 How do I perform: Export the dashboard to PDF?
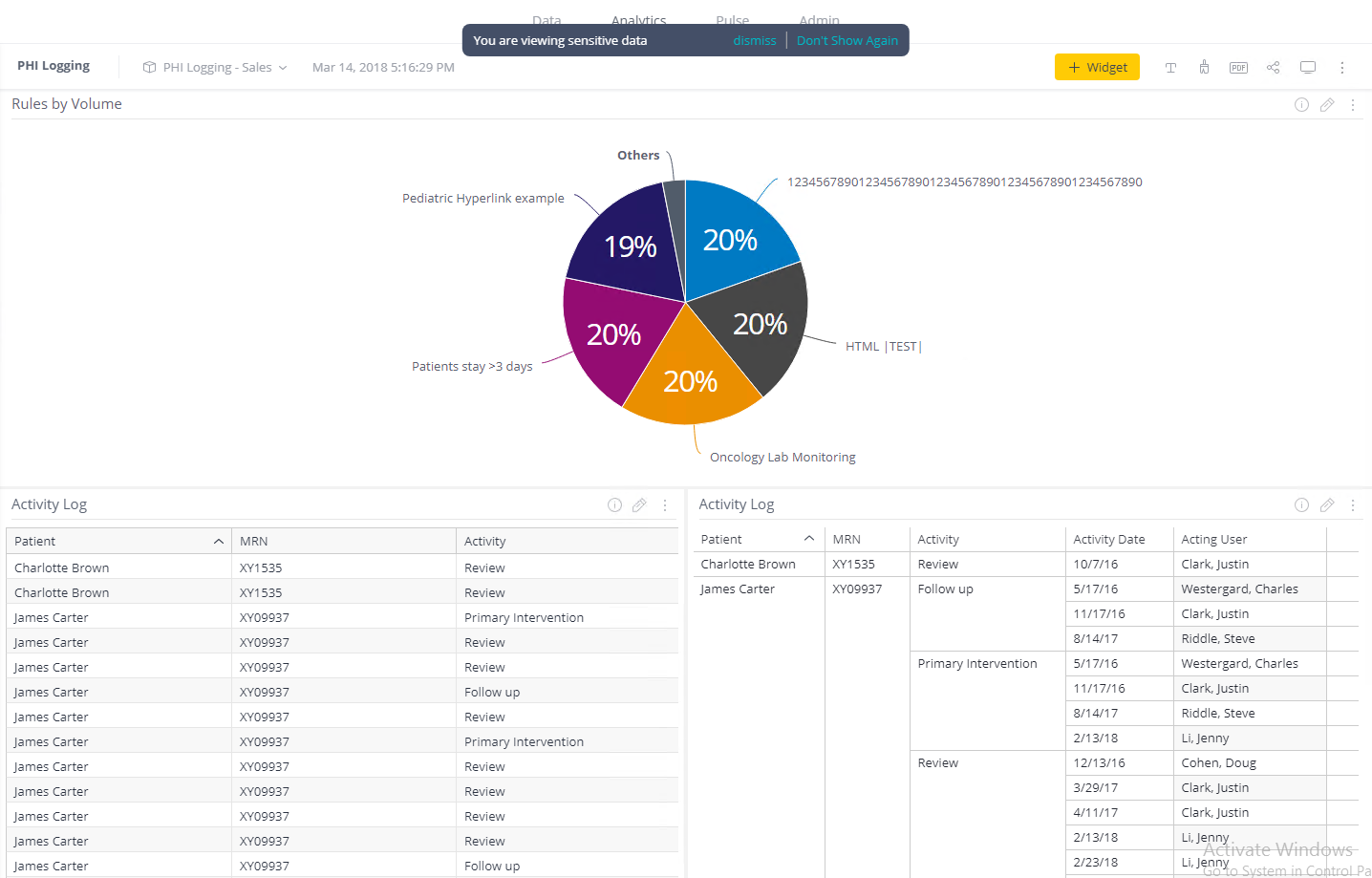pos(1238,68)
